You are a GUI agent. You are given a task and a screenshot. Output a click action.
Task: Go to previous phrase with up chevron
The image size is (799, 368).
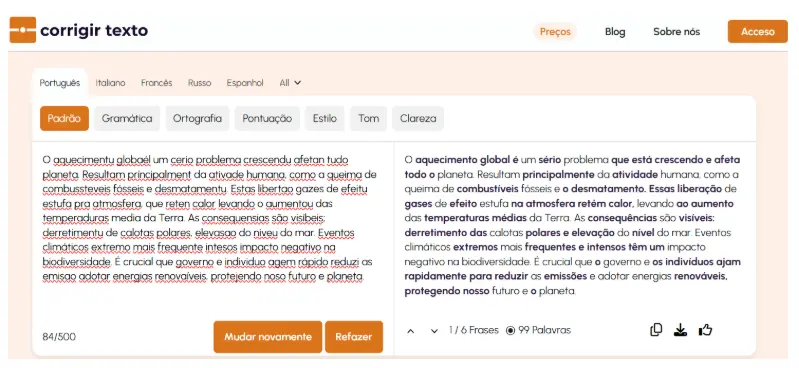click(x=411, y=331)
